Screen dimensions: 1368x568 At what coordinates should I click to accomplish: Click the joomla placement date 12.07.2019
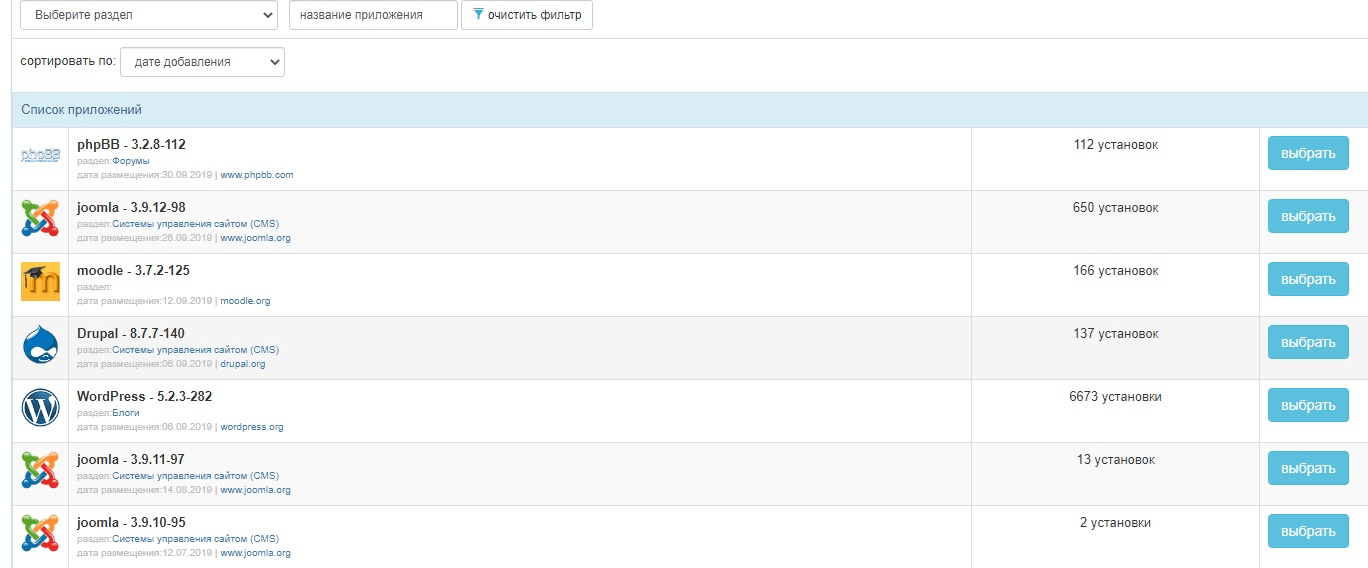(x=188, y=553)
